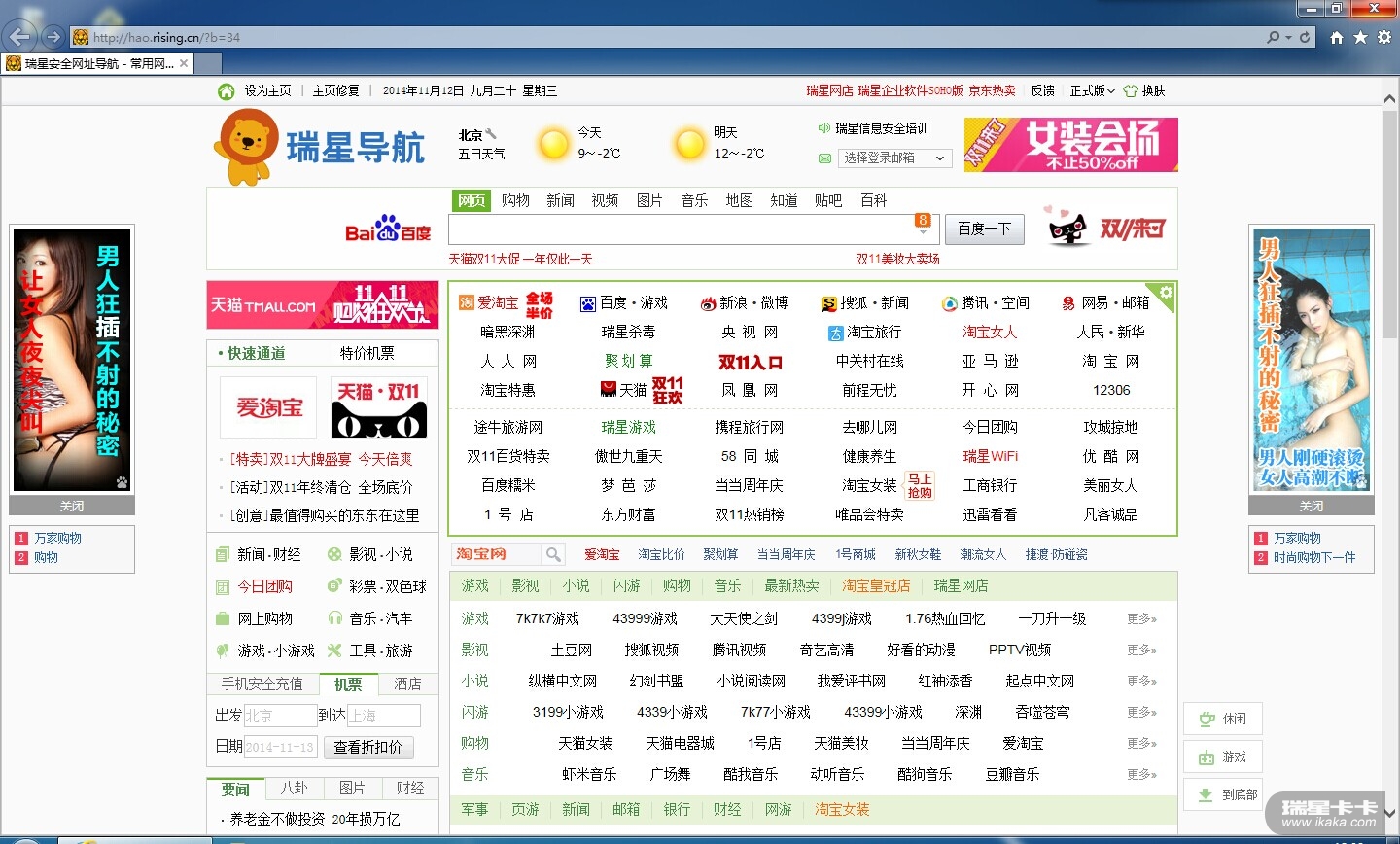This screenshot has height=844, width=1400.
Task: Click the magnifier in the 淘宝网 search box
Action: point(553,554)
